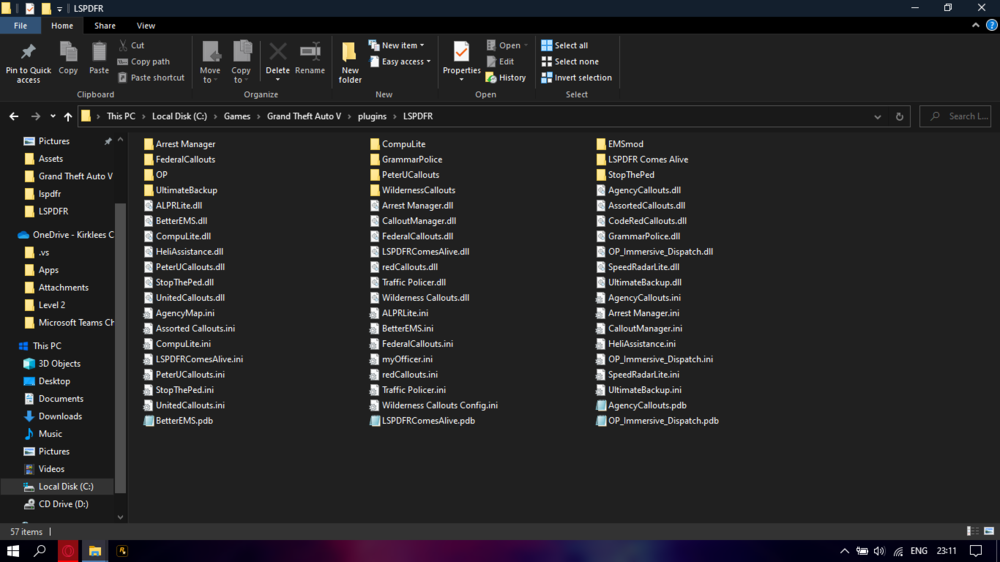Click the Search LSPDFR input box

click(x=955, y=116)
